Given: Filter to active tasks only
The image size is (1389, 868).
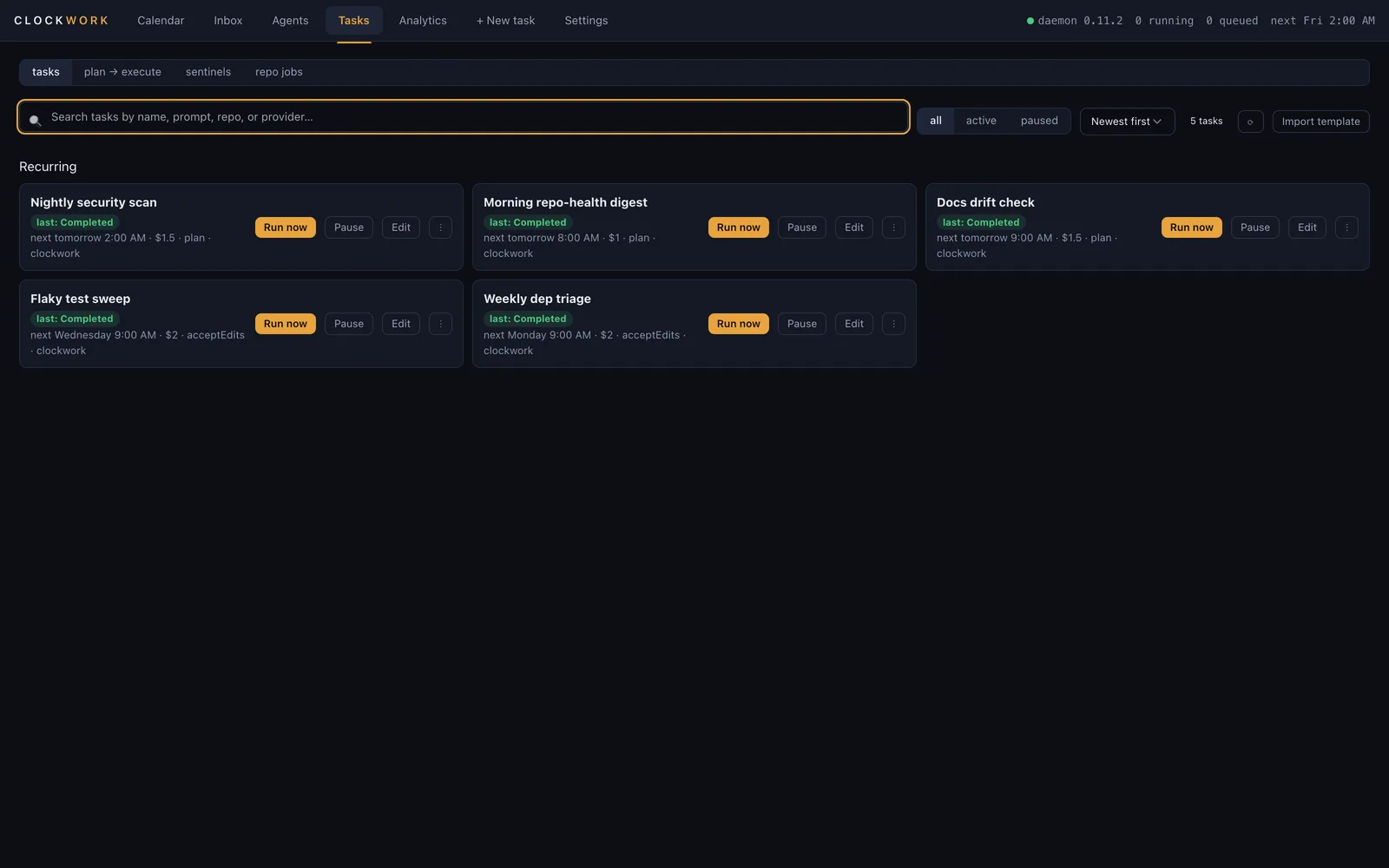Looking at the screenshot, I should [981, 121].
